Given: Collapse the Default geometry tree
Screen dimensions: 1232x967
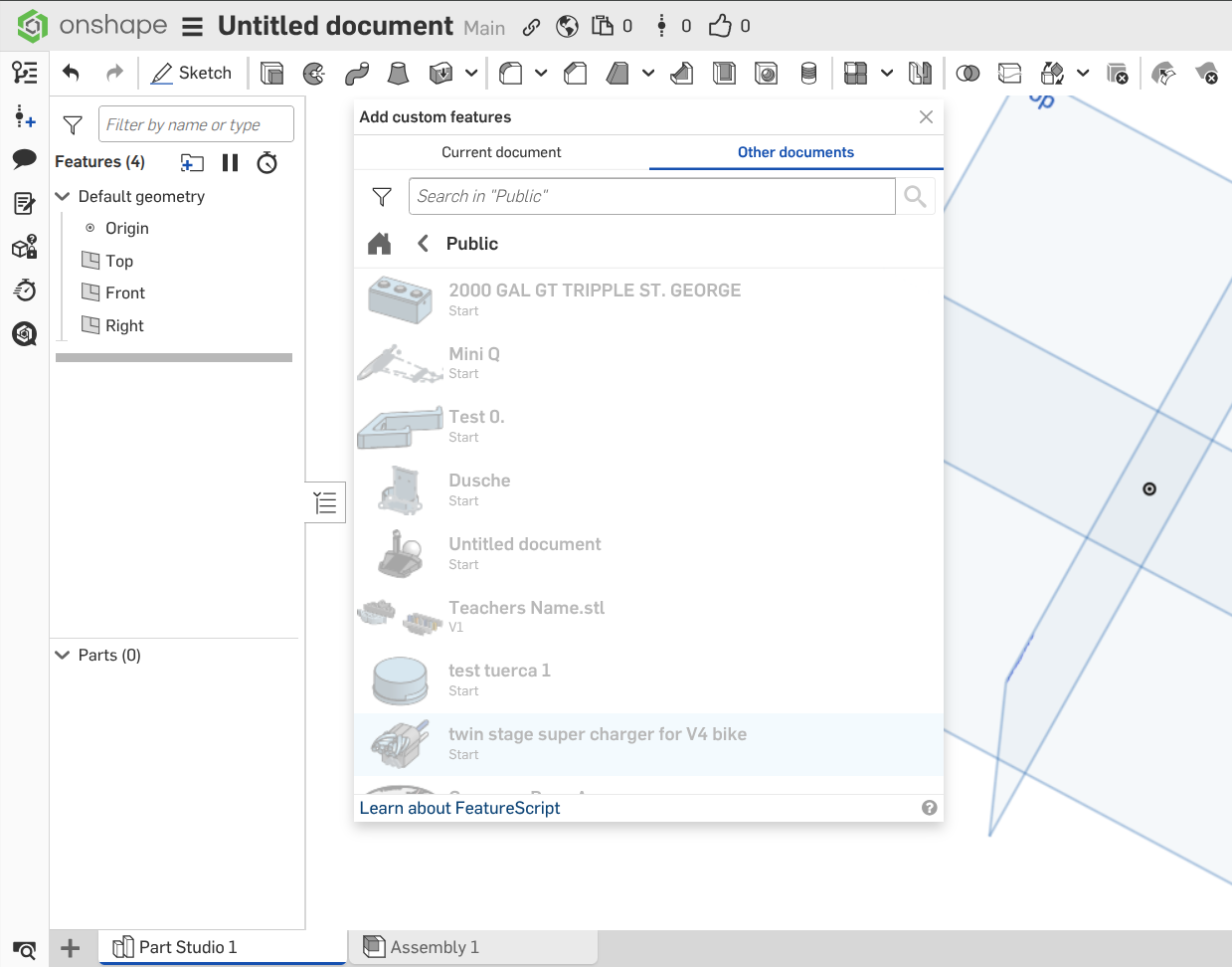Looking at the screenshot, I should click(x=63, y=197).
